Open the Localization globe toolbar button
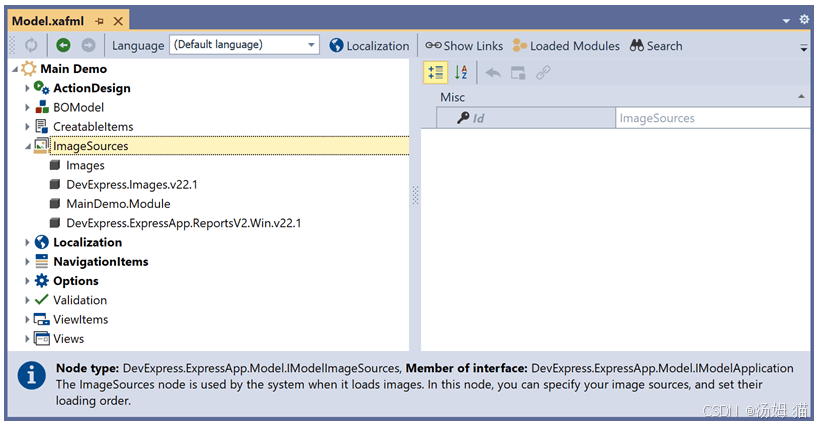The image size is (821, 427). coord(369,46)
